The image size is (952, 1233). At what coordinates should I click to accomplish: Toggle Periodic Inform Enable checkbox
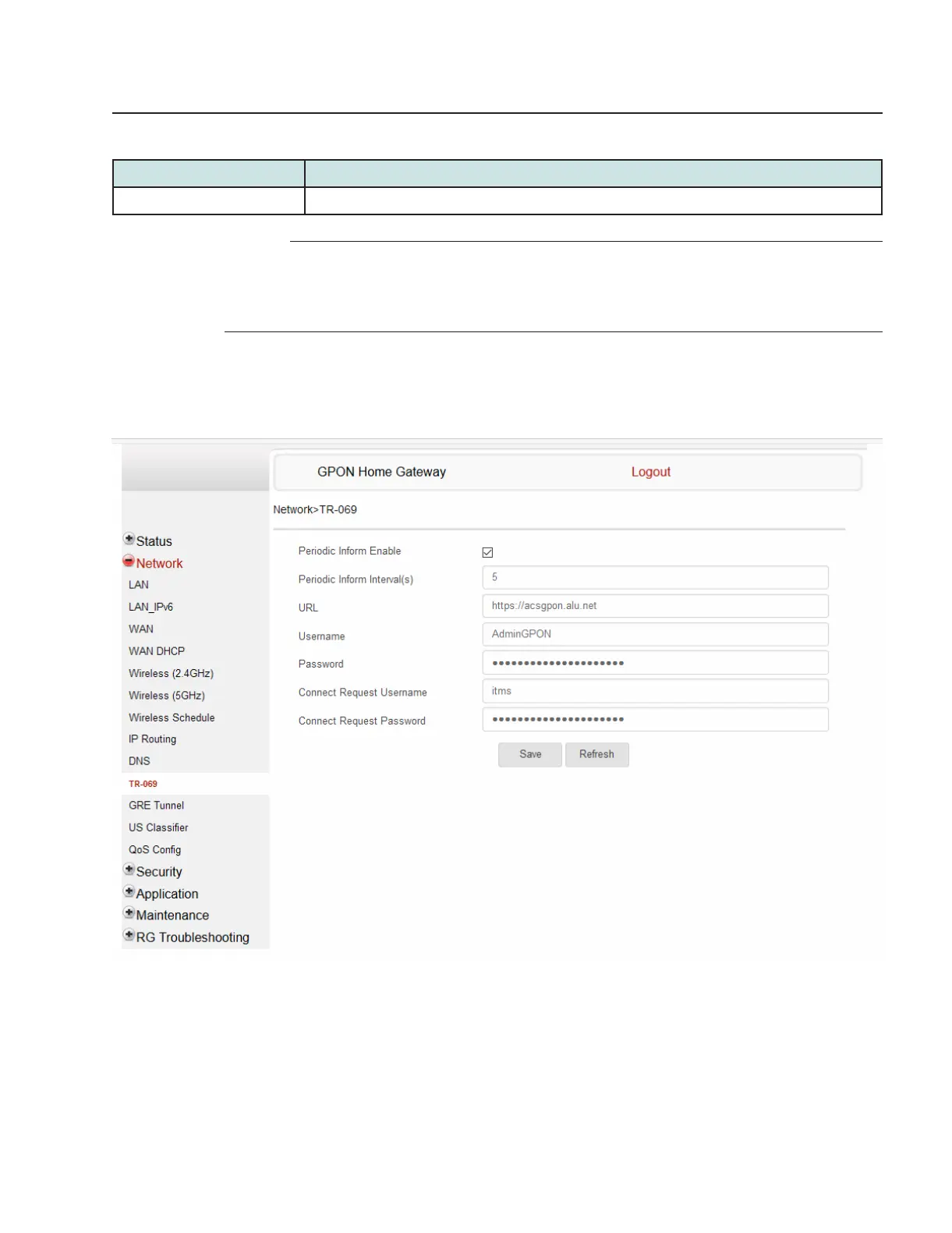point(487,552)
